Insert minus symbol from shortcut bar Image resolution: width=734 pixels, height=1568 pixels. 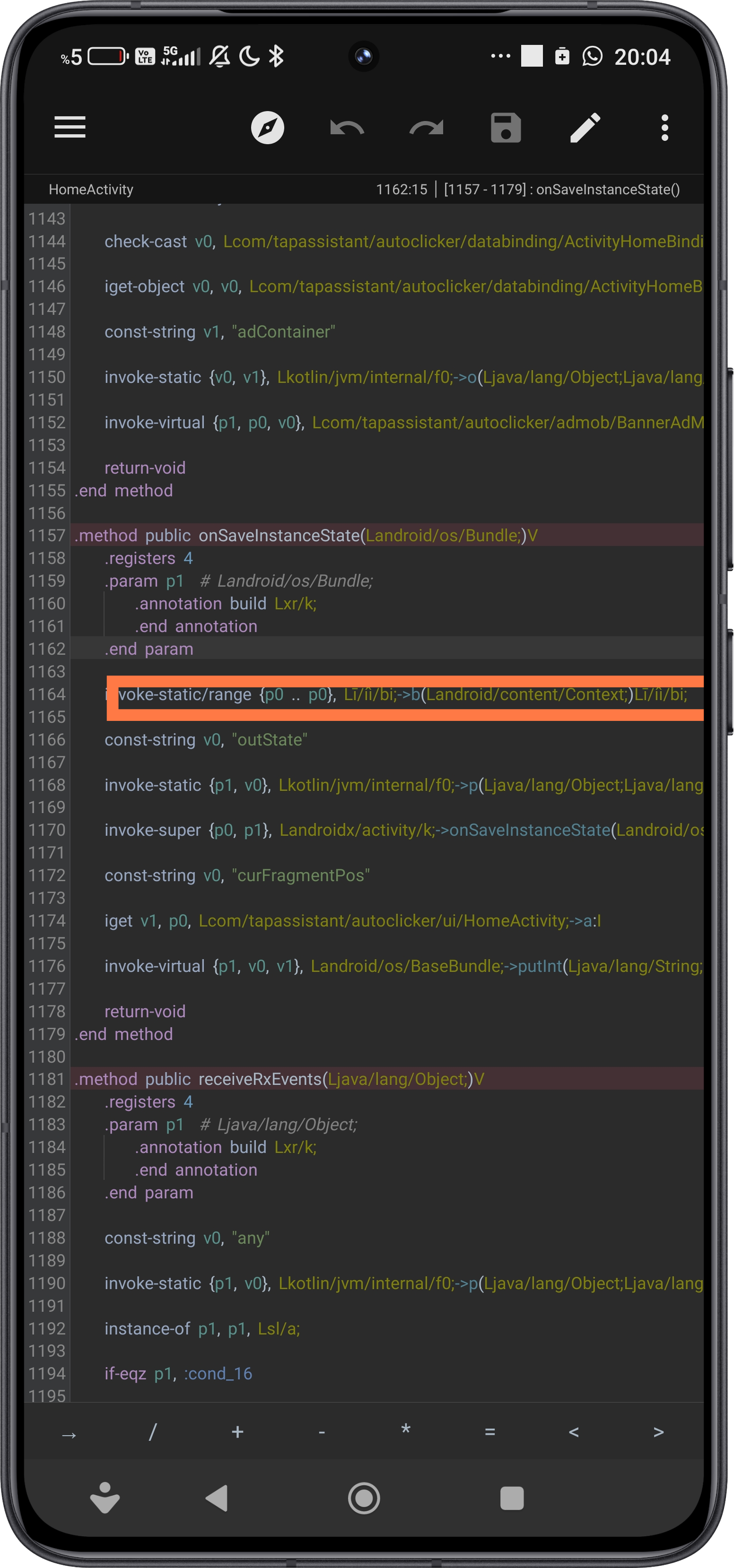322,1432
